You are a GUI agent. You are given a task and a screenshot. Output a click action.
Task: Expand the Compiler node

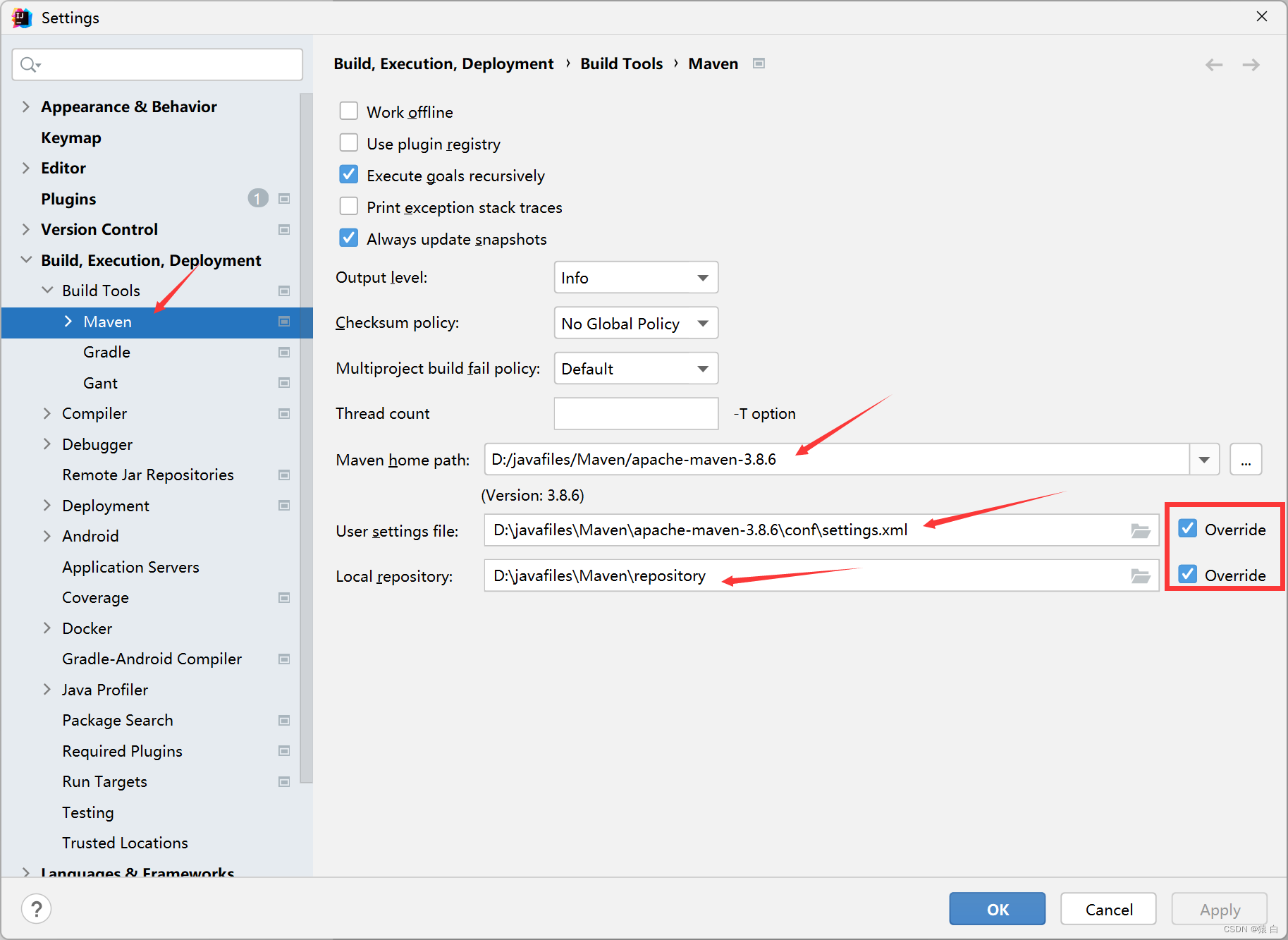click(47, 413)
